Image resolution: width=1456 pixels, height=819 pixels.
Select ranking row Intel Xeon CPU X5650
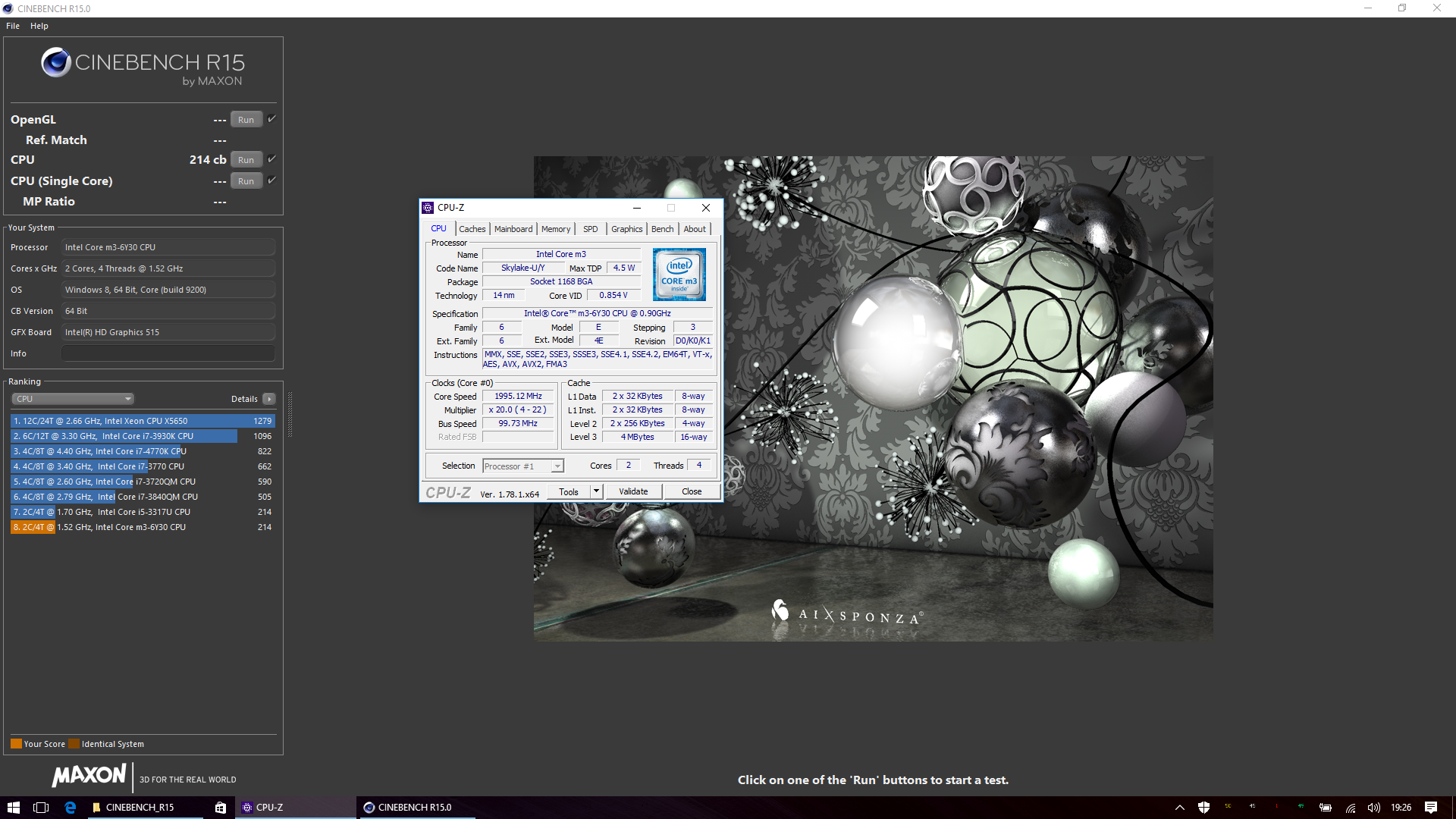click(143, 421)
